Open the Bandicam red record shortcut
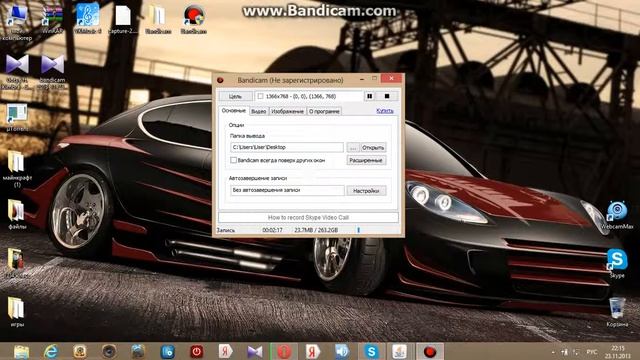Image resolution: width=640 pixels, height=360 pixels. (x=193, y=18)
